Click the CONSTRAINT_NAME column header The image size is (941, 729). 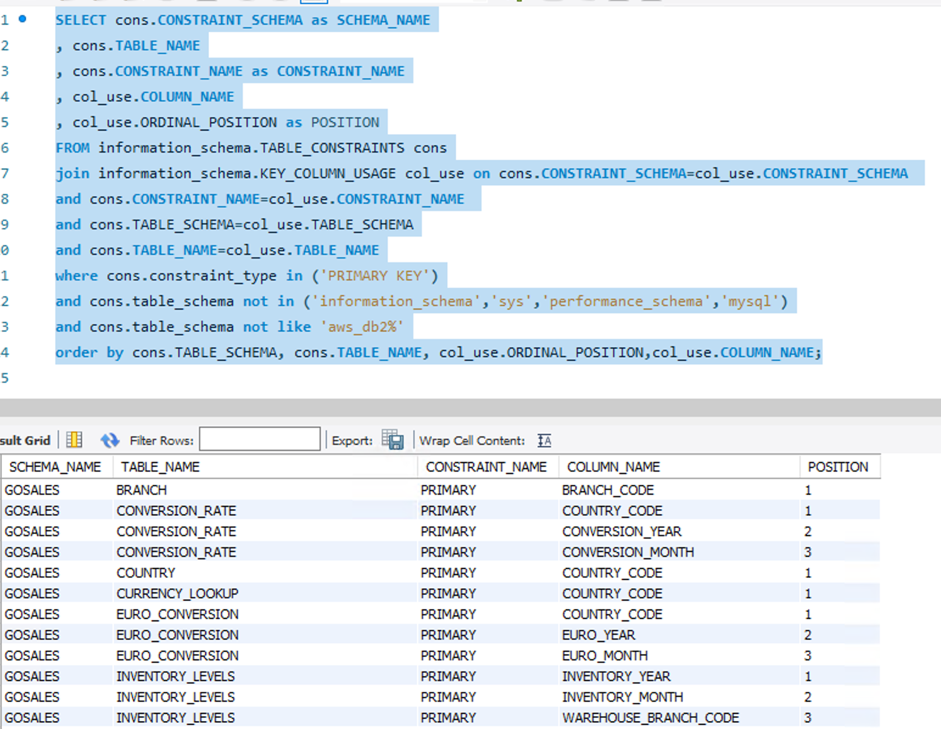pos(486,467)
